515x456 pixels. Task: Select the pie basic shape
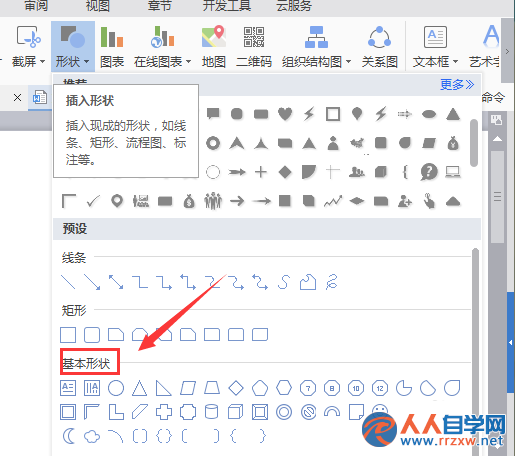click(x=404, y=388)
